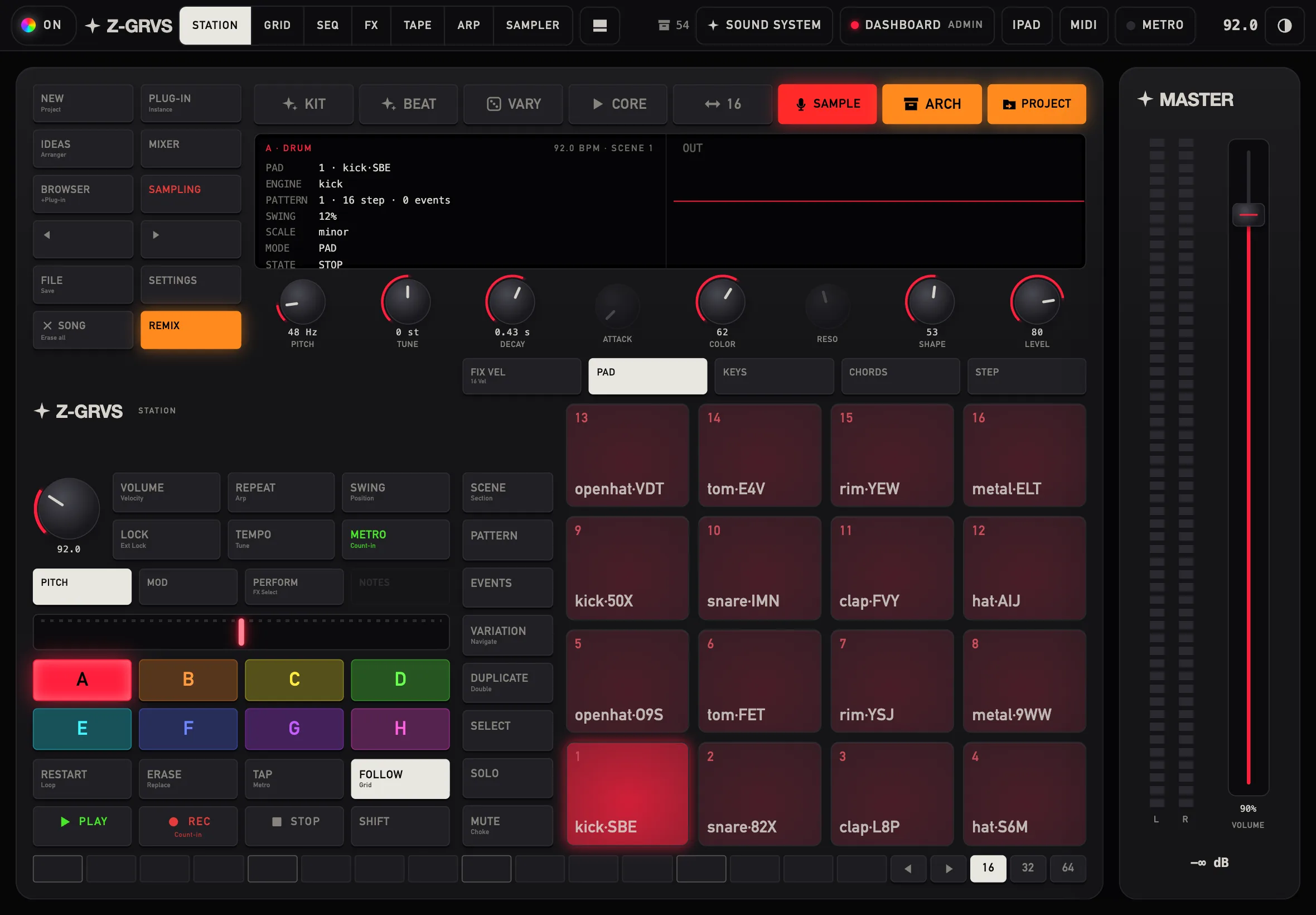Image resolution: width=1316 pixels, height=915 pixels.
Task: Toggle the contrast theme icon
Action: click(1284, 25)
